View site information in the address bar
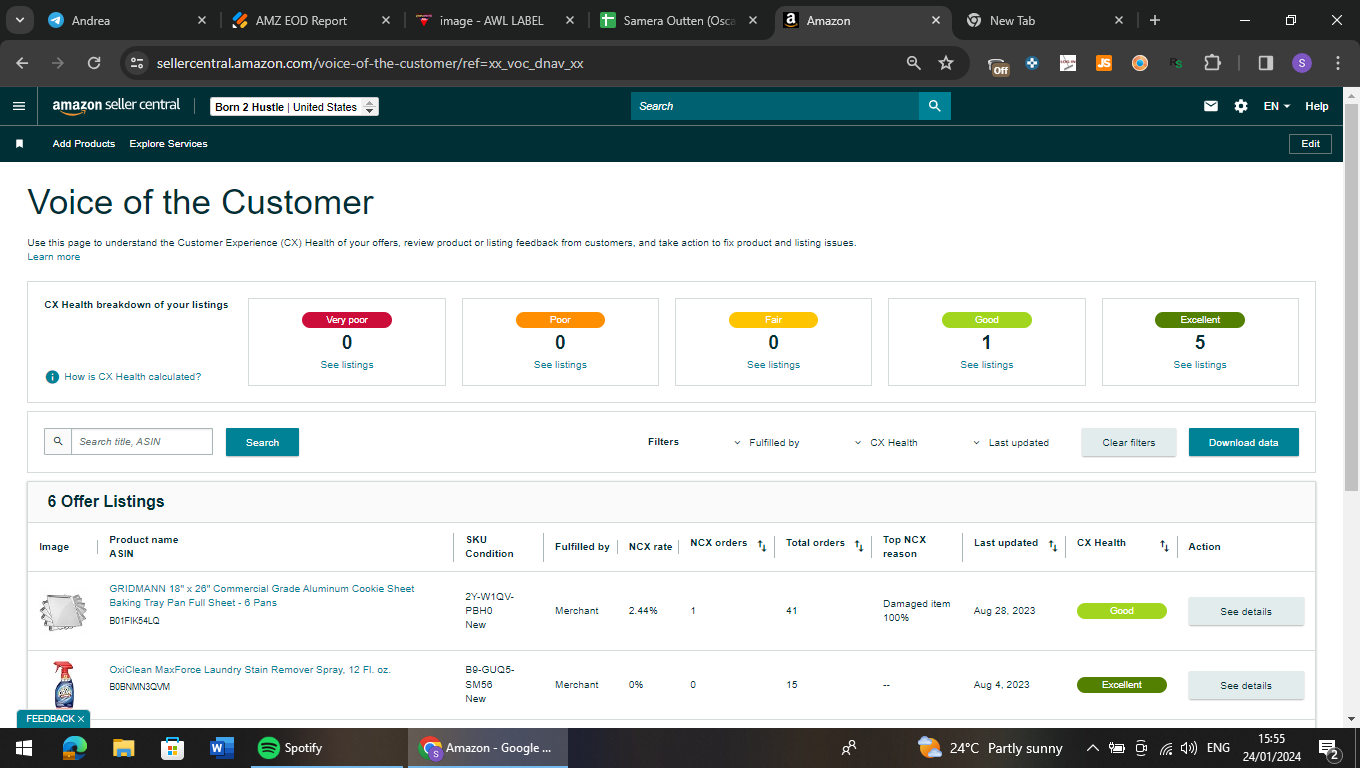This screenshot has height=768, width=1360. (x=138, y=63)
